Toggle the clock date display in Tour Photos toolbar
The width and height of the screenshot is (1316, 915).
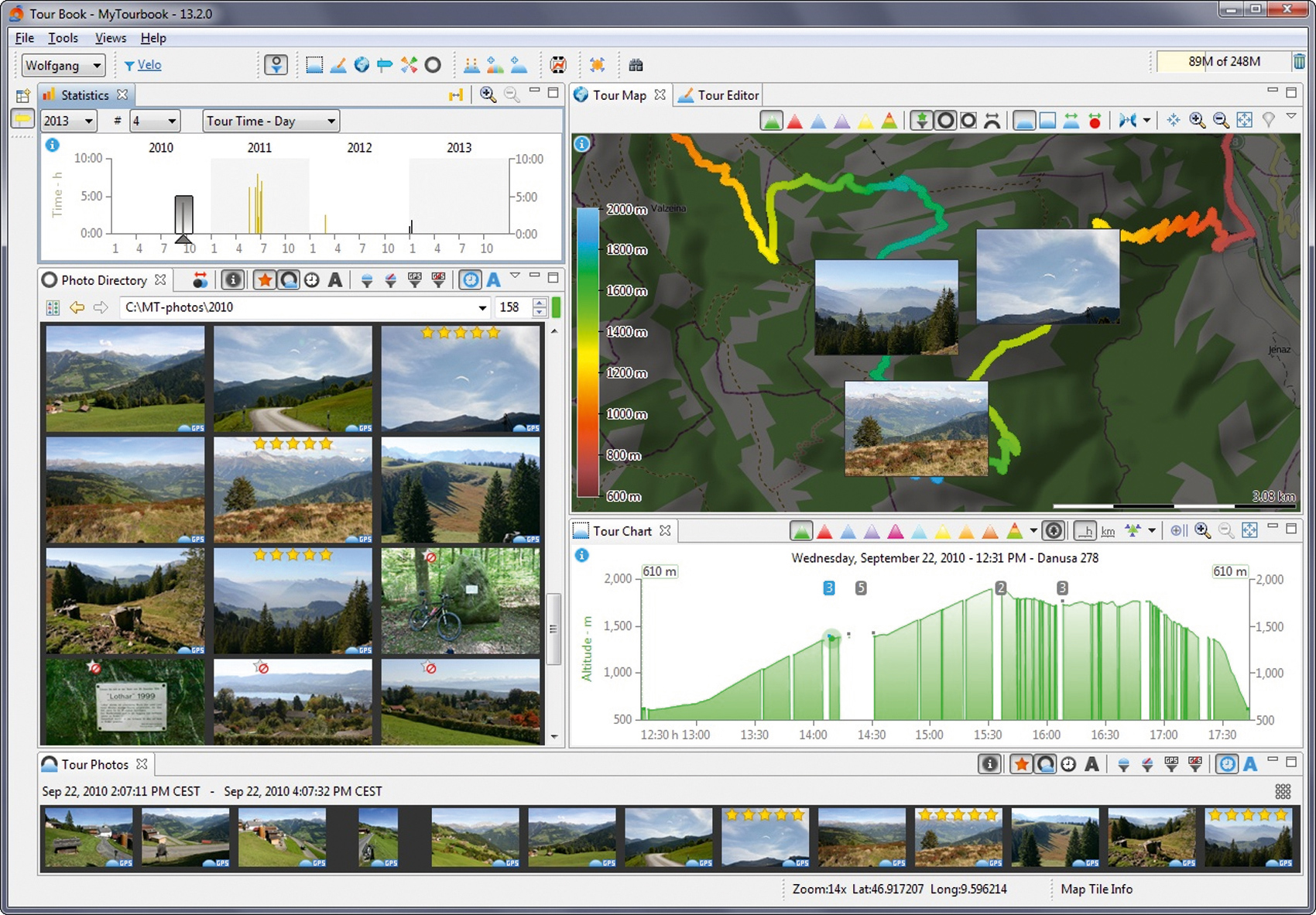pos(1068,765)
